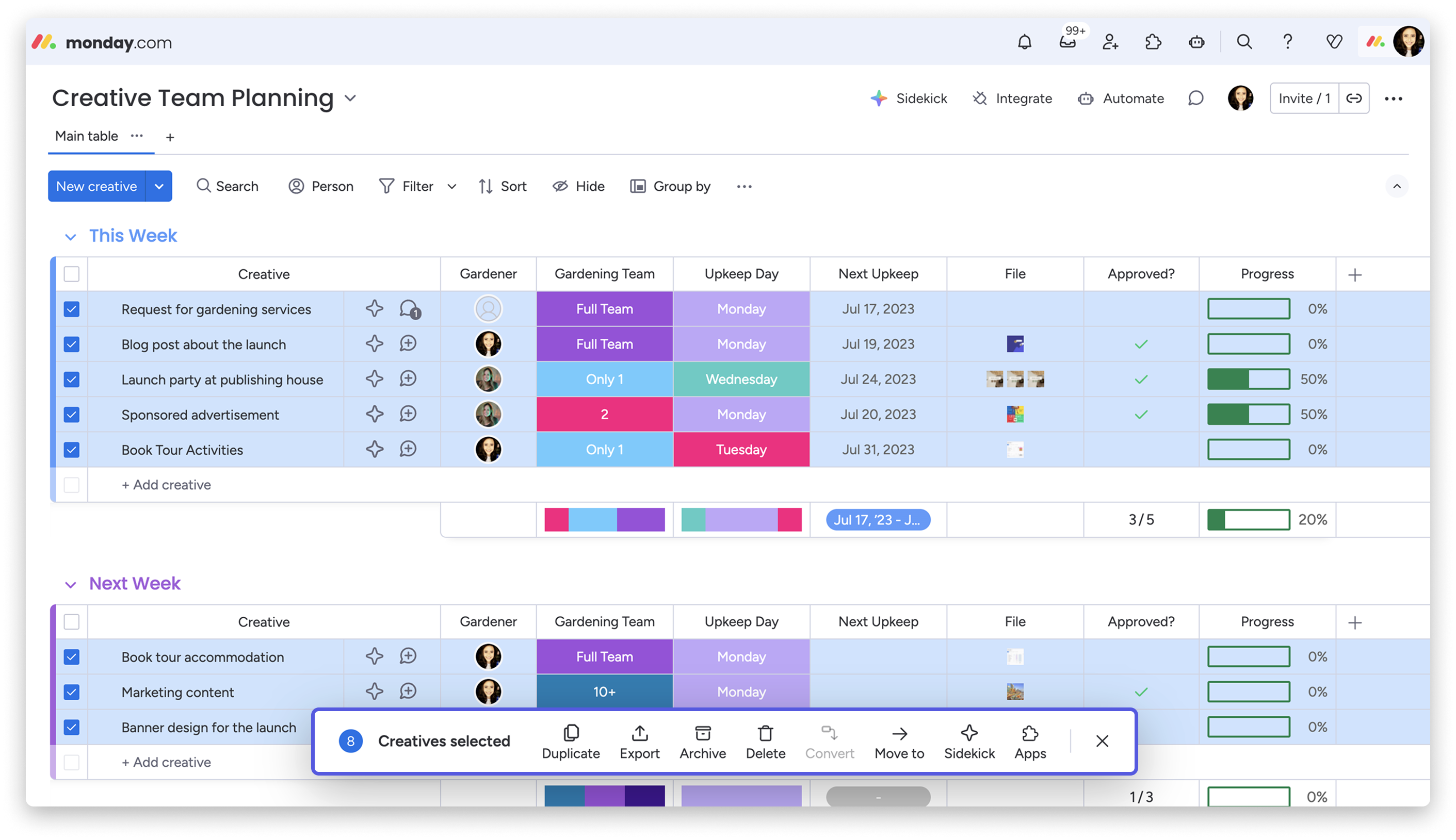This screenshot has width=1456, height=840.
Task: Open the inbox with 99+ badge
Action: [1067, 42]
